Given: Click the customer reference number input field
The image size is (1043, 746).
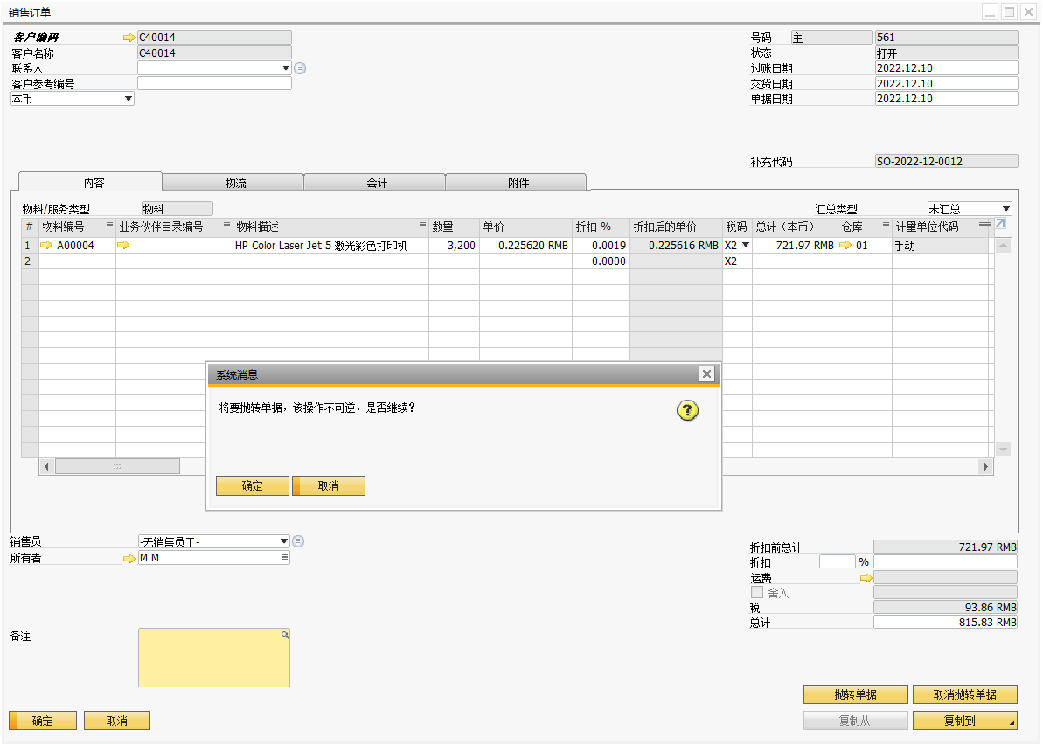Looking at the screenshot, I should 214,84.
